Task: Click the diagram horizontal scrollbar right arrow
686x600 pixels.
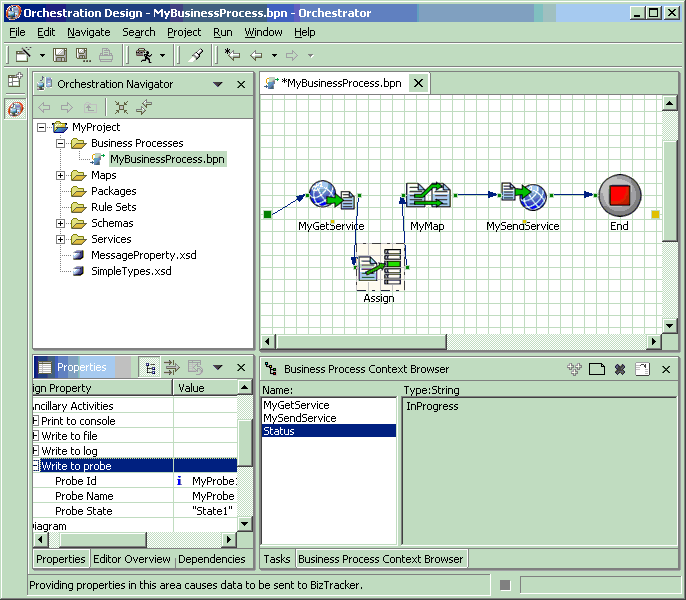Action: (654, 341)
